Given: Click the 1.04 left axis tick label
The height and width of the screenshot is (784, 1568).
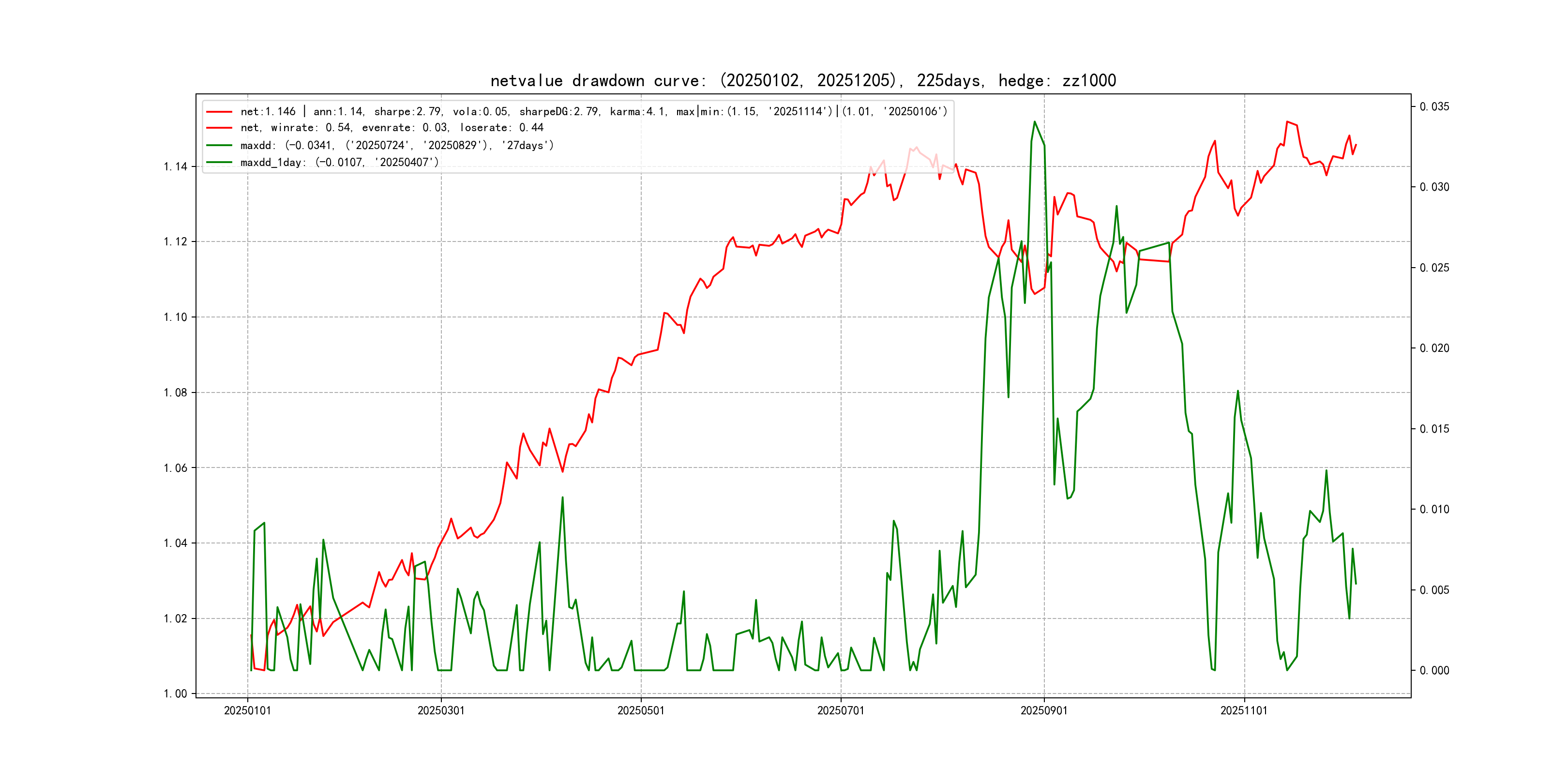Looking at the screenshot, I should coord(175,543).
